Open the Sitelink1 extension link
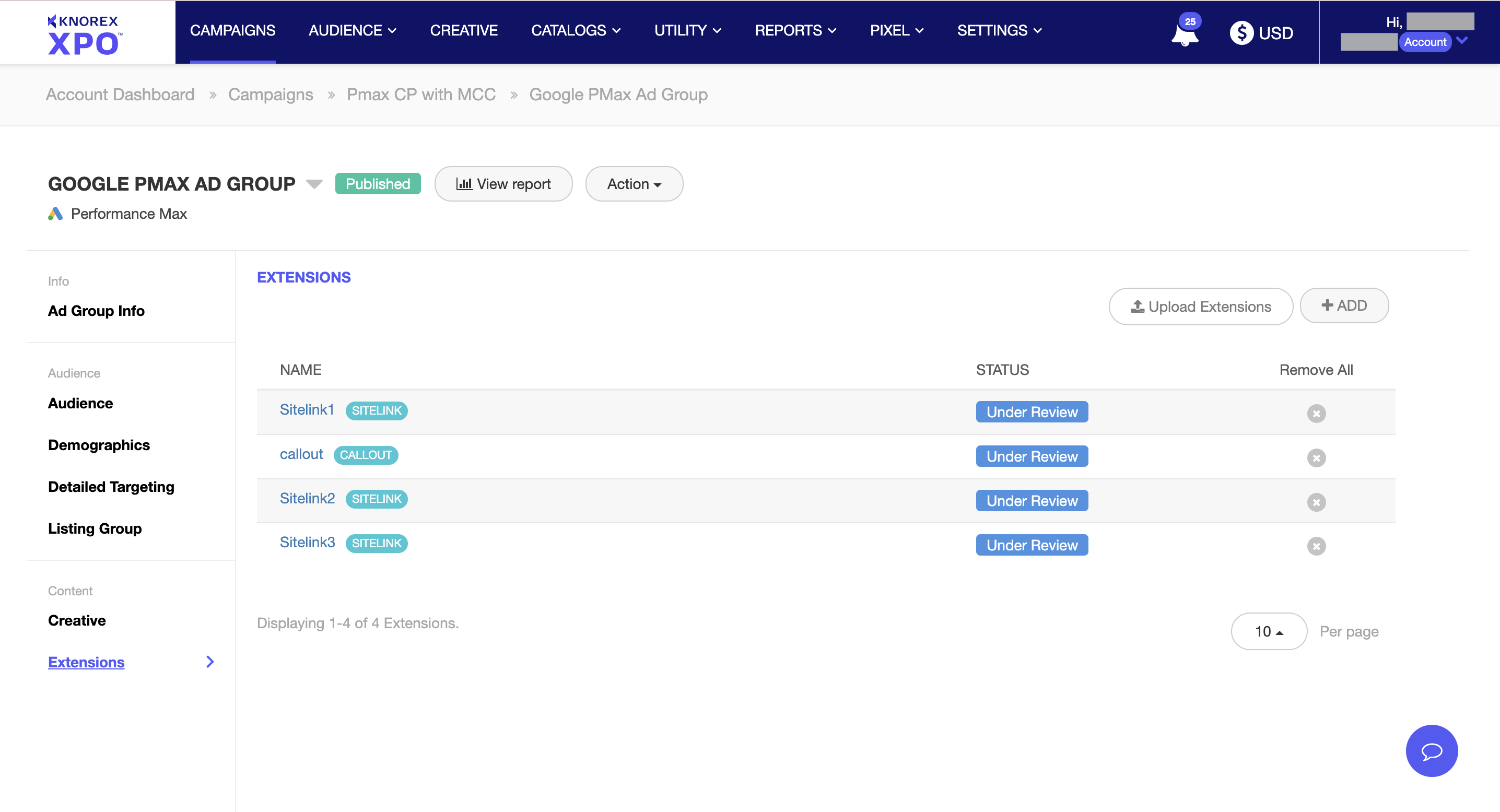 (307, 410)
